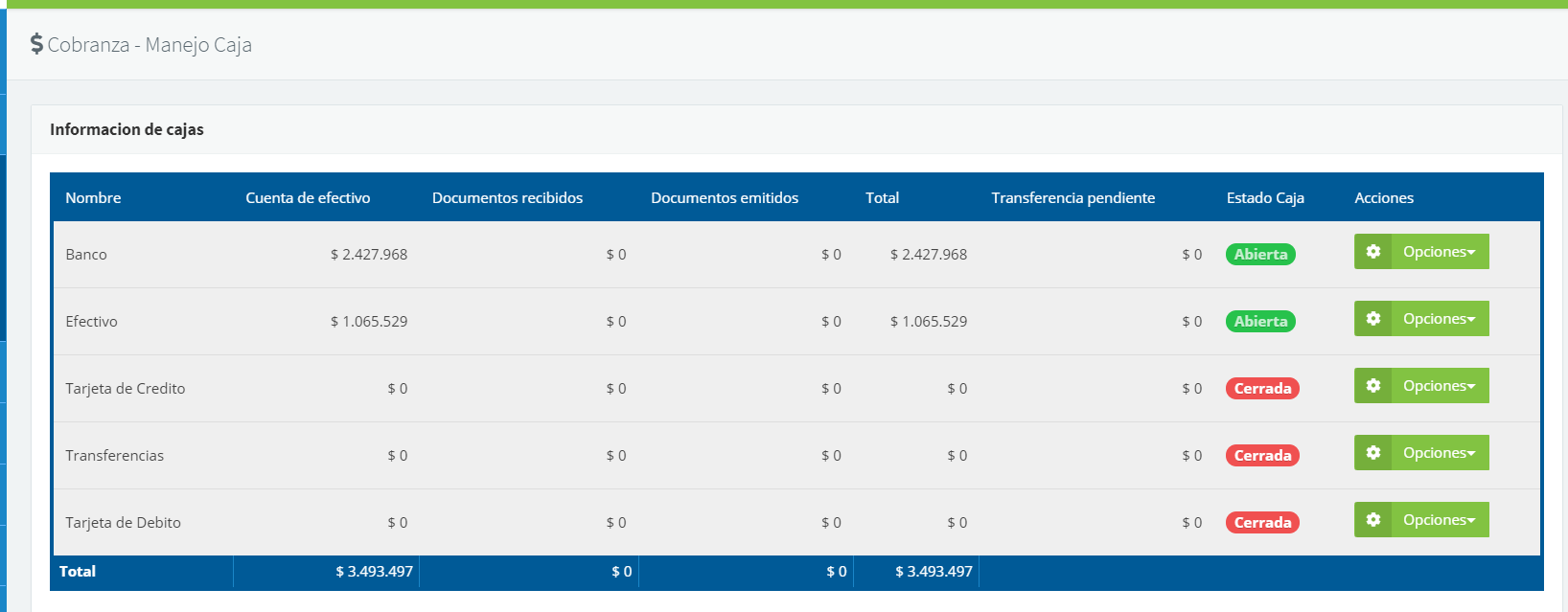Expand the Opciones menu for Efectivo
Viewport: 1568px width, 612px height.
click(x=1440, y=319)
